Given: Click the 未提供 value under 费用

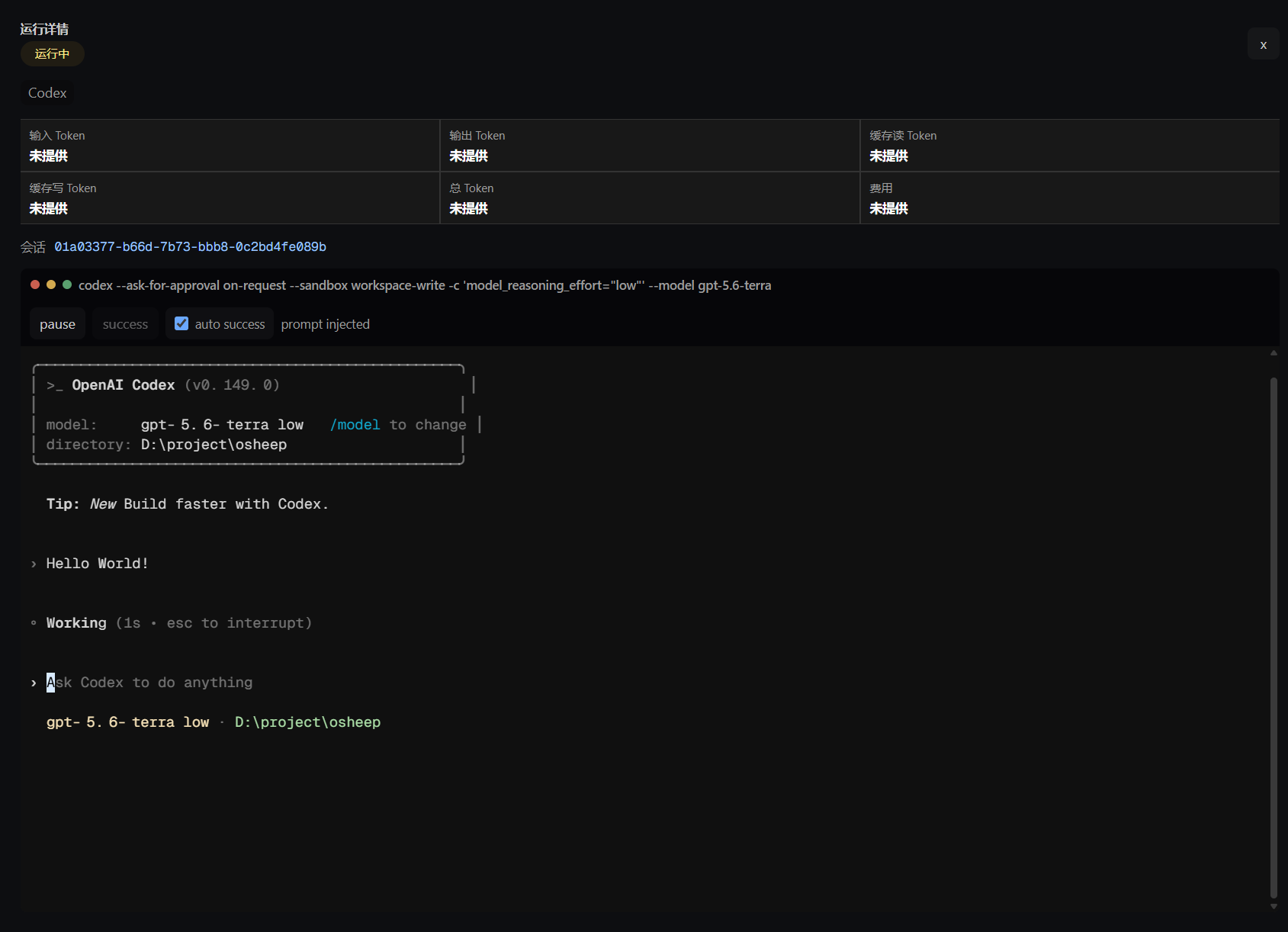Looking at the screenshot, I should point(888,208).
